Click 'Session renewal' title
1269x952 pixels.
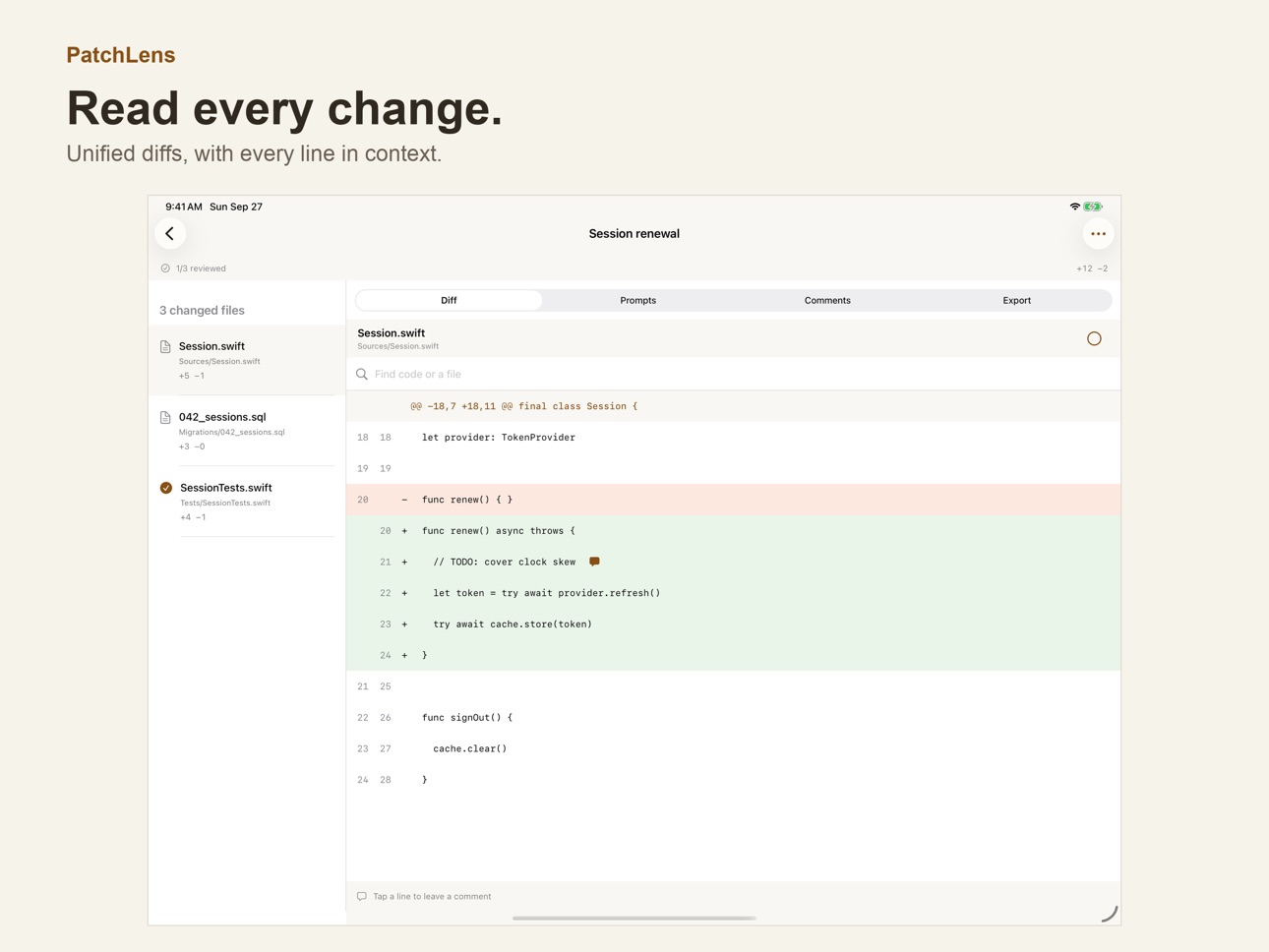point(634,234)
